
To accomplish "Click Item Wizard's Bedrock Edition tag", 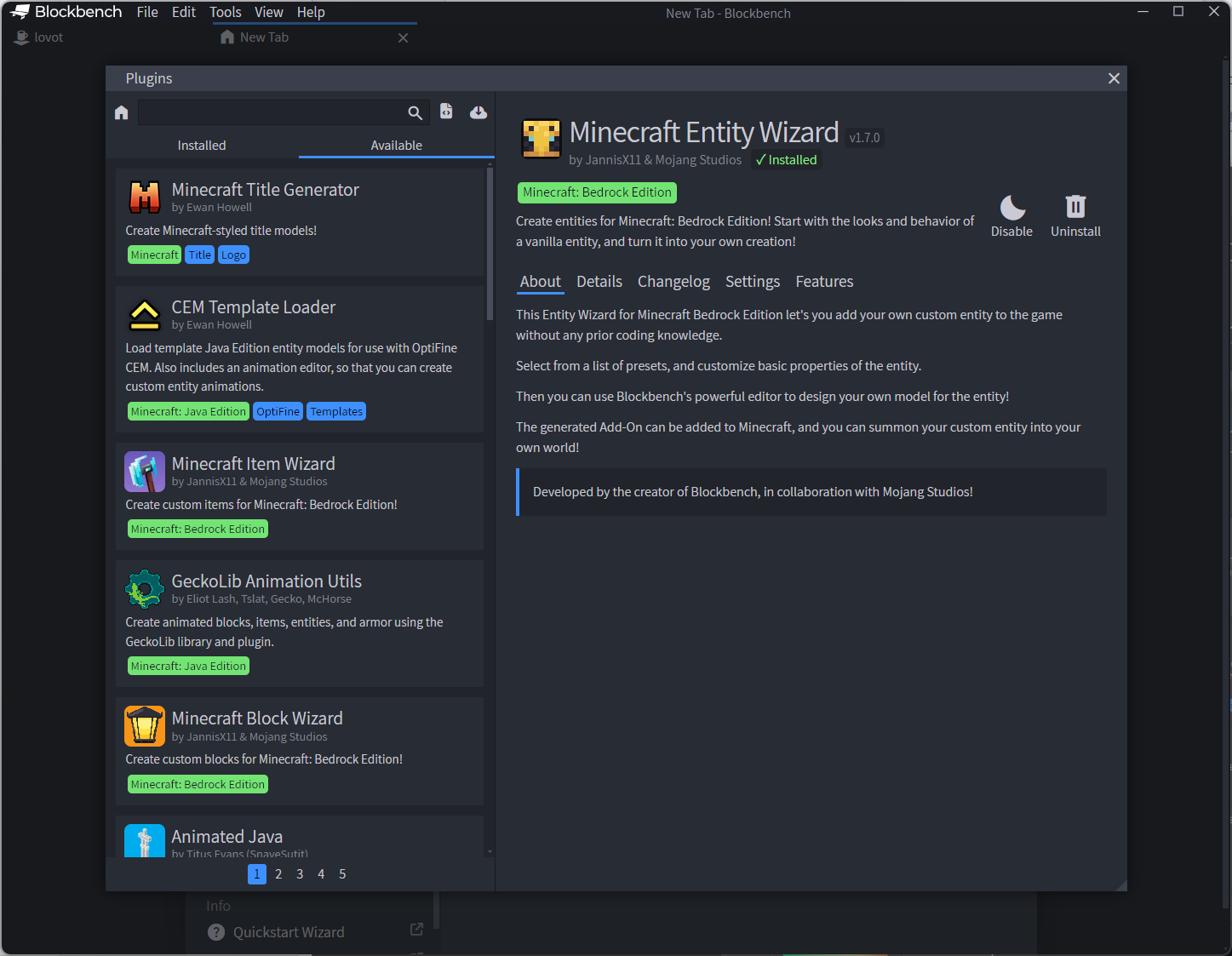I will click(198, 530).
